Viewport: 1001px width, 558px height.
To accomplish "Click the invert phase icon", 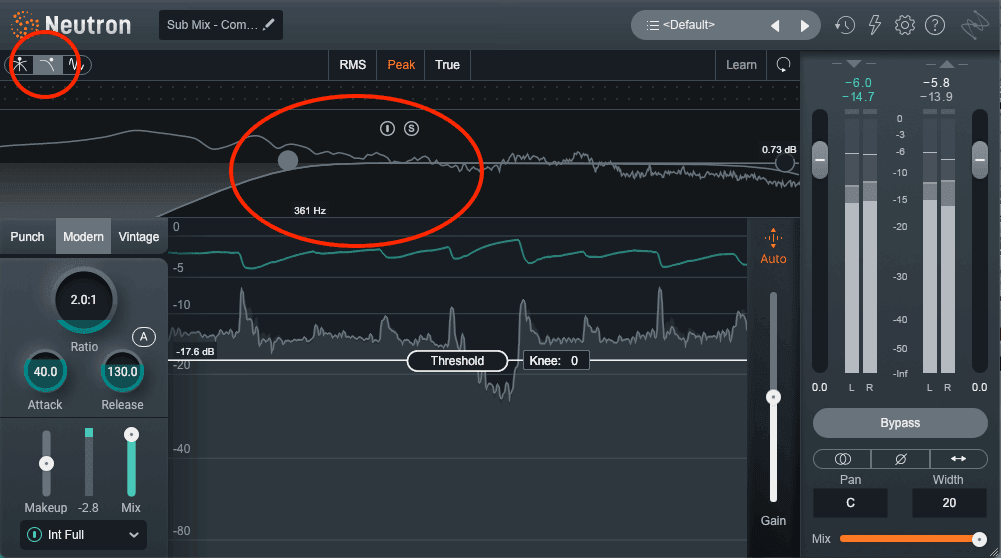I will point(900,459).
